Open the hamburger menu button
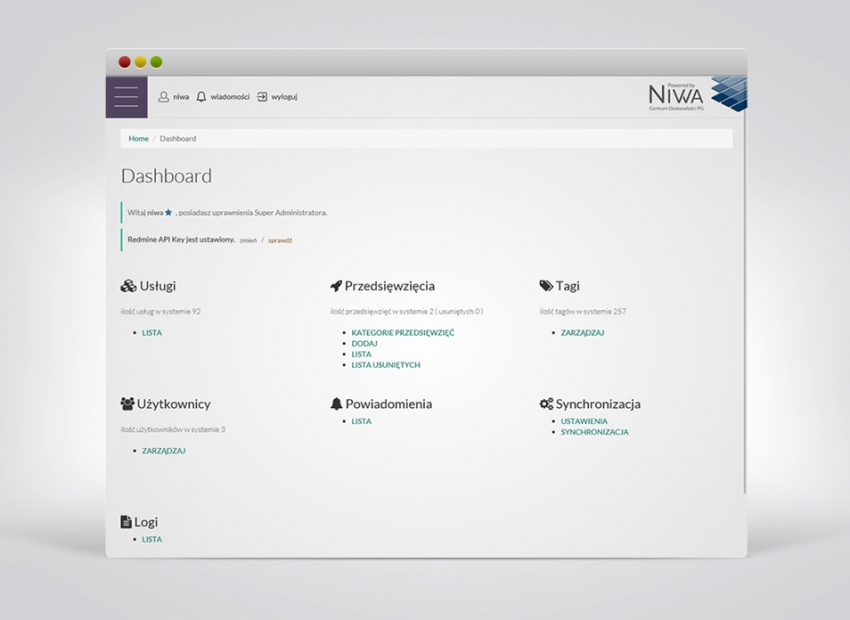This screenshot has height=620, width=850. (x=126, y=97)
